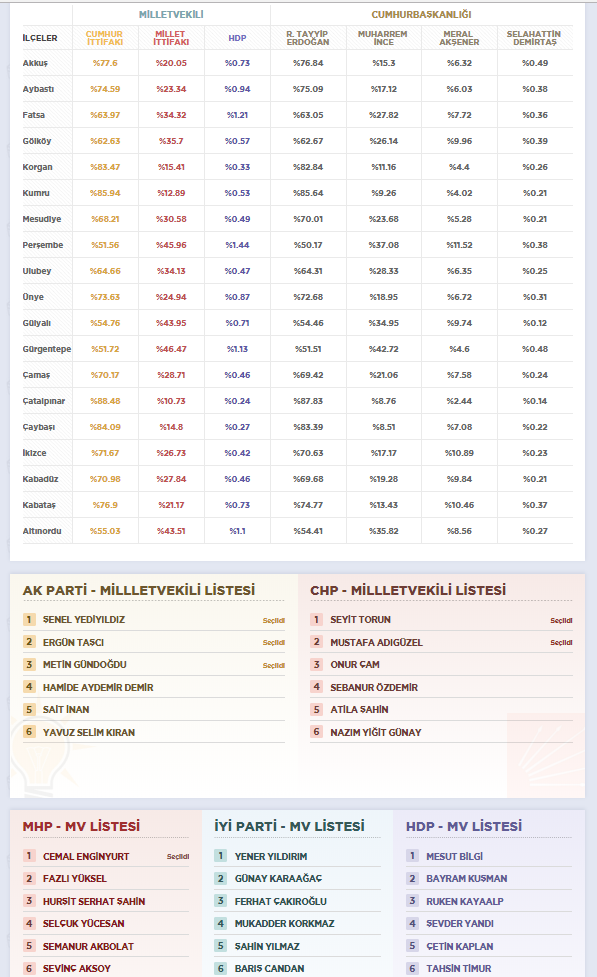Click the Çaybaşı district row label
This screenshot has height=977, width=597.
pyautogui.click(x=39, y=427)
